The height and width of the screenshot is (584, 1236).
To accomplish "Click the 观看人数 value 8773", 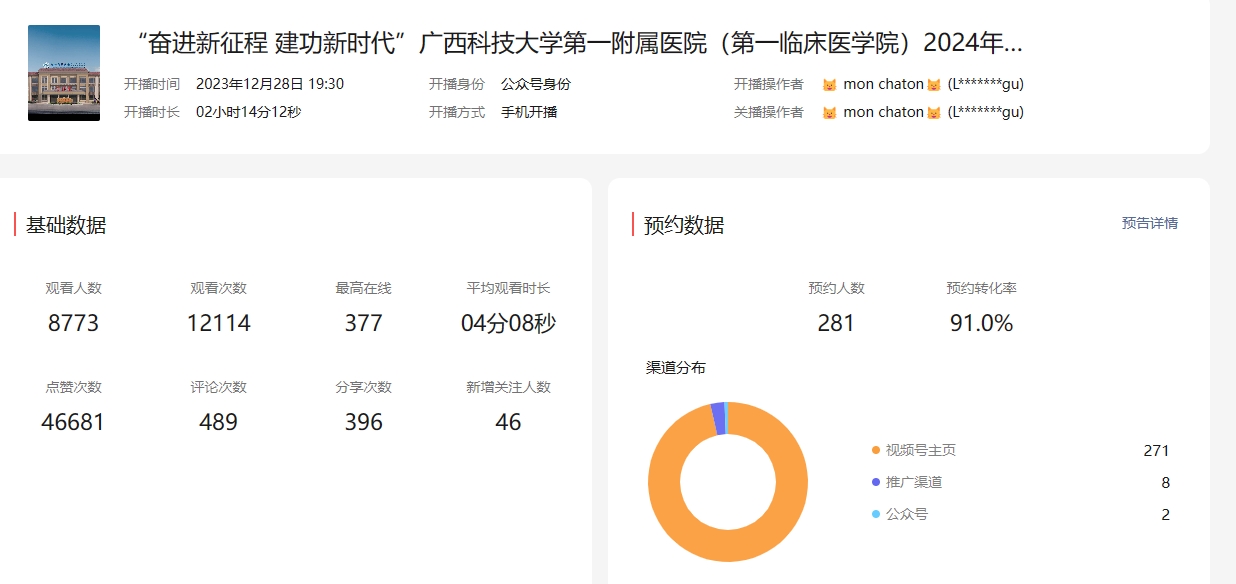I will [x=74, y=323].
